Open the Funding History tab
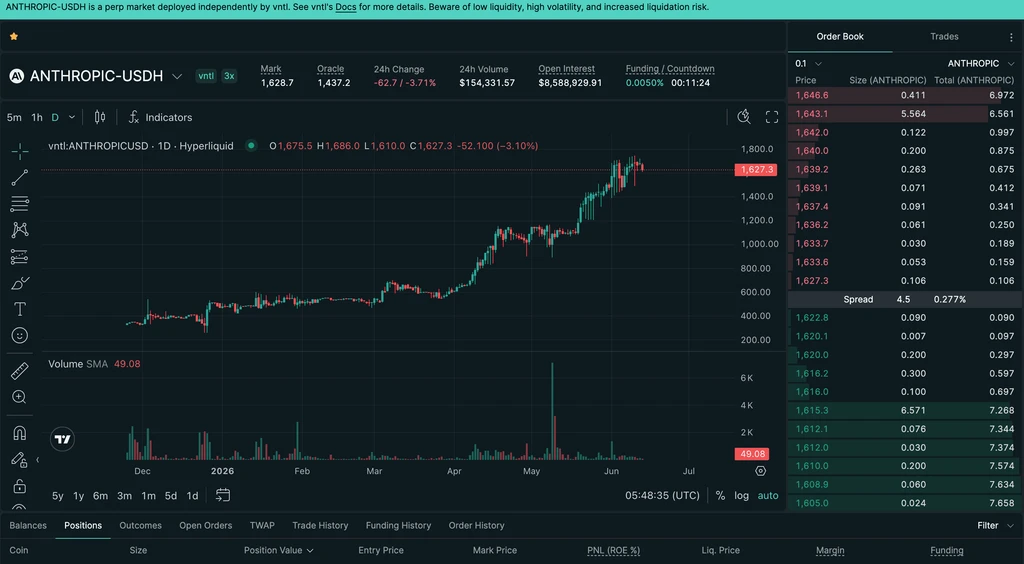 pyautogui.click(x=398, y=525)
